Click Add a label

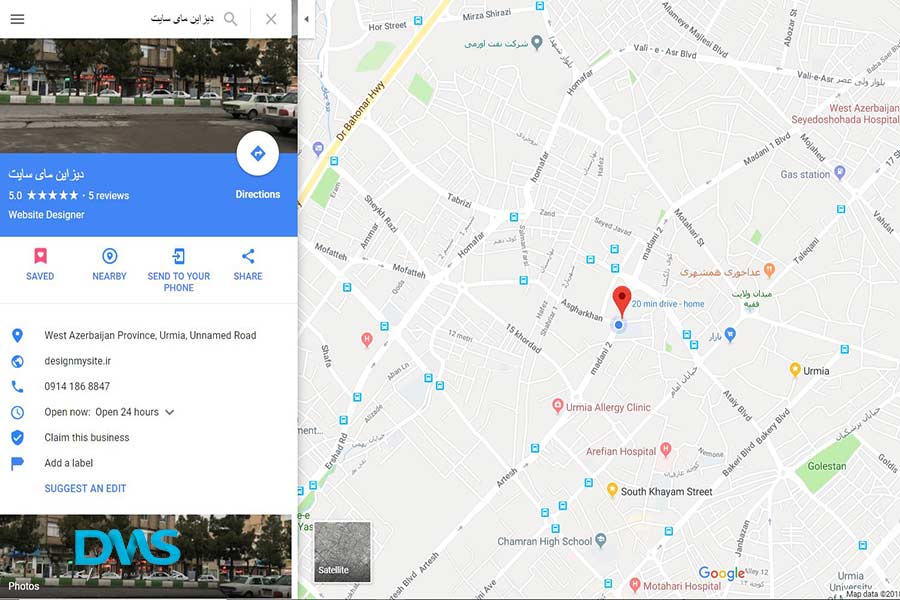68,463
